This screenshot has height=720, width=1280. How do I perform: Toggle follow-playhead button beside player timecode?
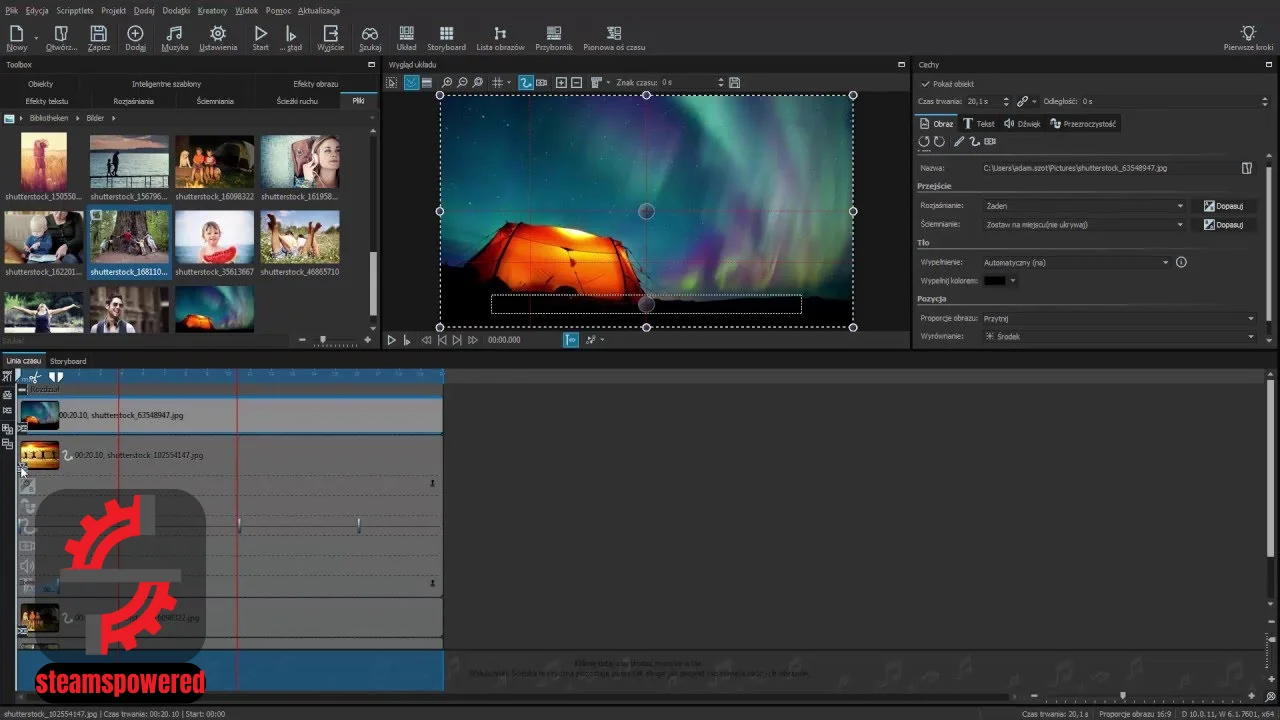pyautogui.click(x=571, y=340)
